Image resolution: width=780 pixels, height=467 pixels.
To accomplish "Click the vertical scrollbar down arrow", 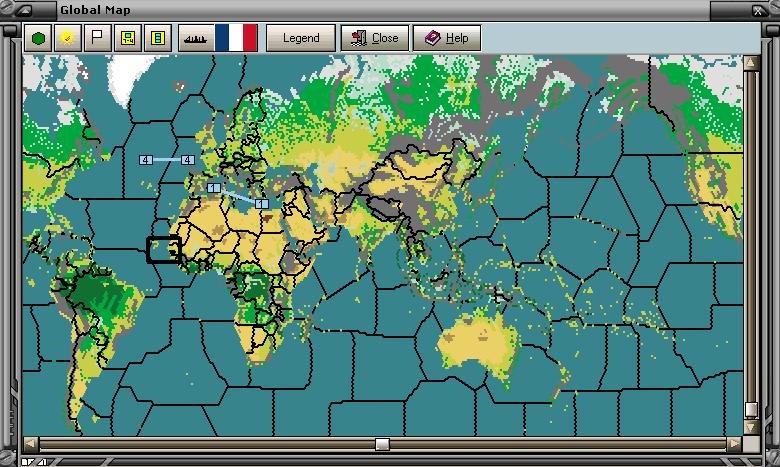I will click(x=751, y=427).
